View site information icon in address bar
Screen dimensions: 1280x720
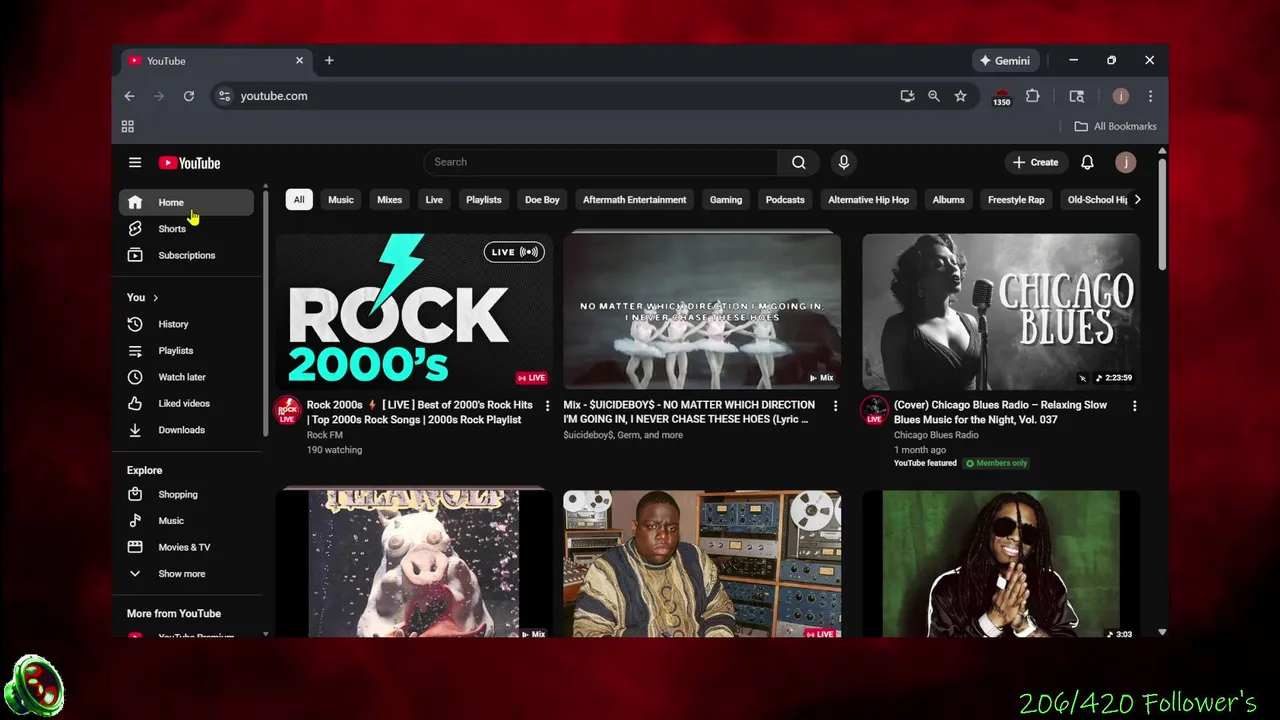point(224,96)
